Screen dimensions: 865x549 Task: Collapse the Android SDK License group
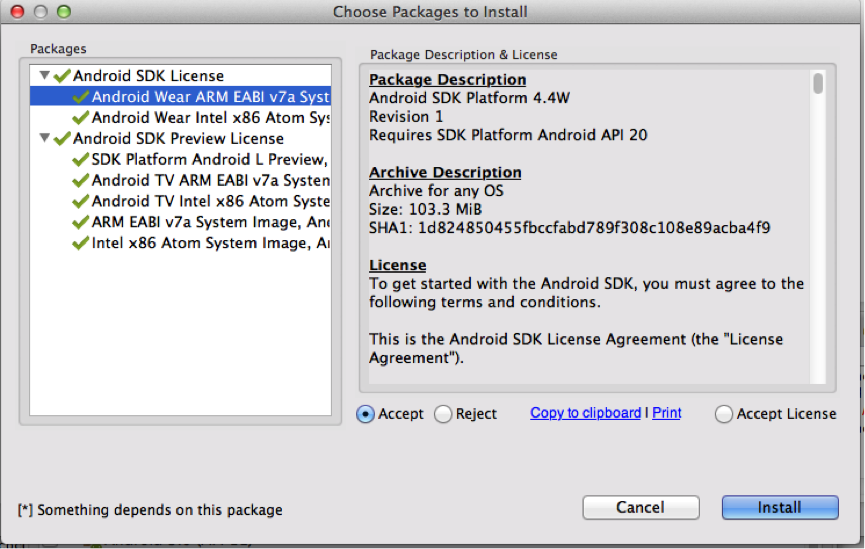(45, 75)
